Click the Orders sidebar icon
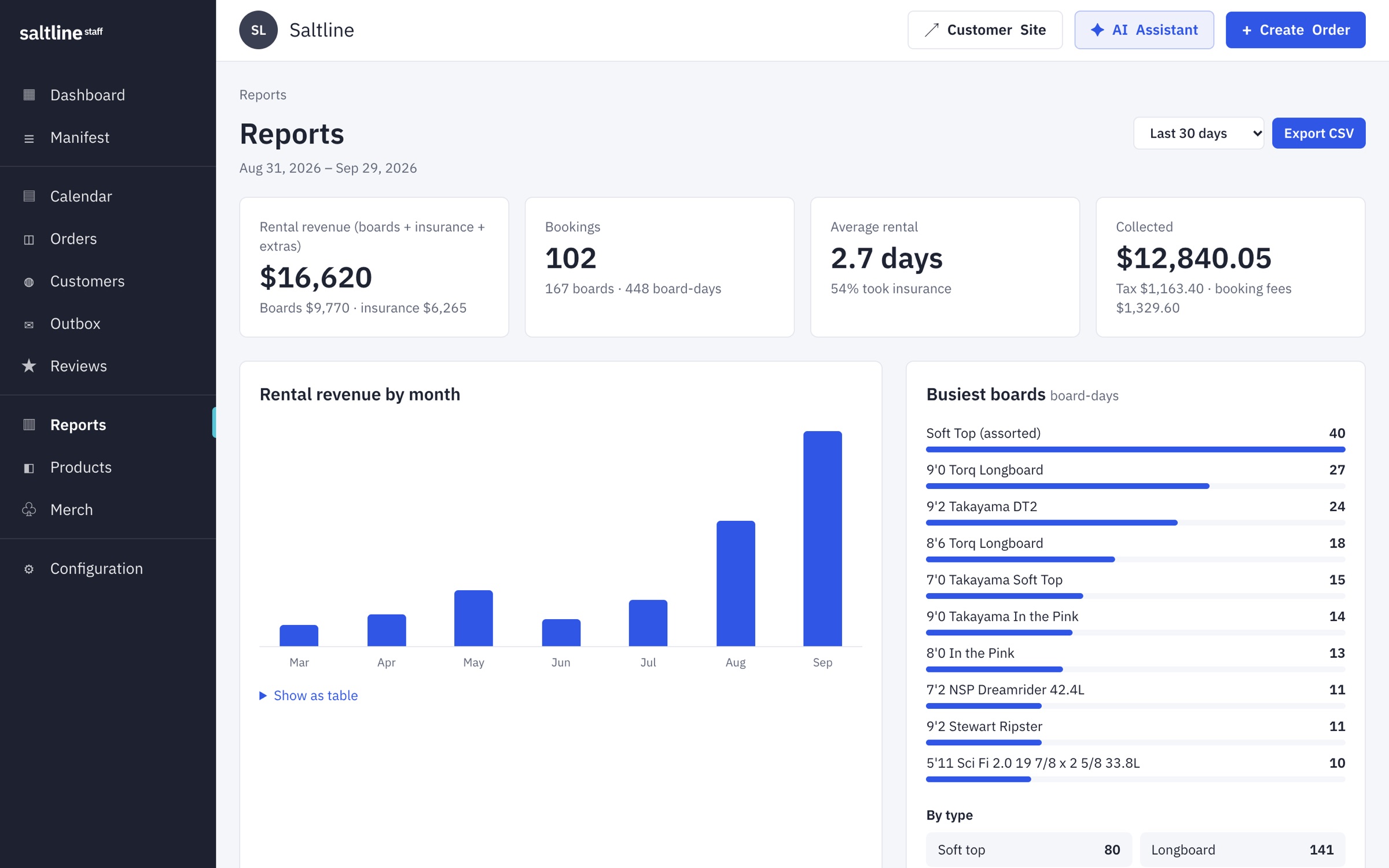This screenshot has width=1389, height=868. (x=29, y=239)
